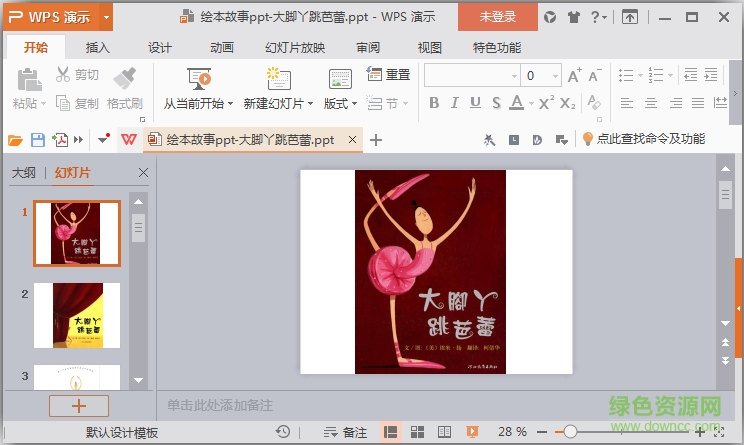
Task: Click the Save disk icon
Action: pos(38,140)
